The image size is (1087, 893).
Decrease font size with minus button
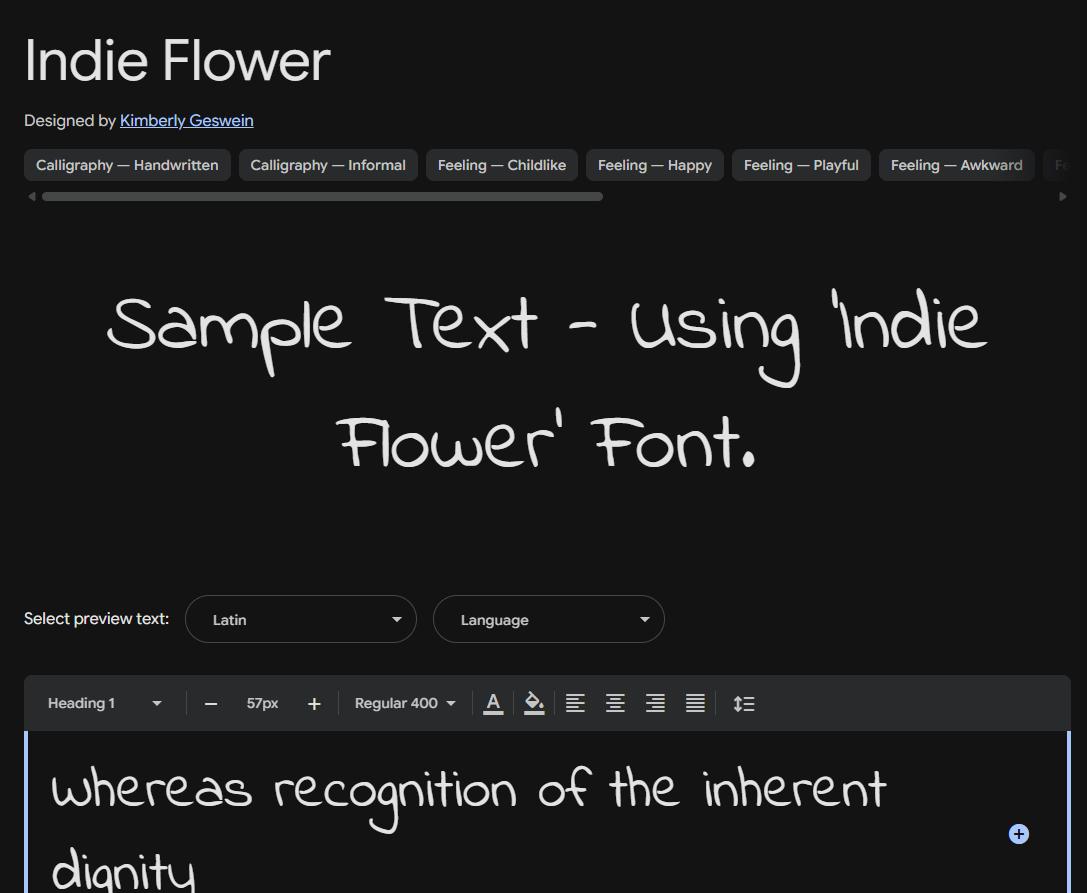coord(211,704)
